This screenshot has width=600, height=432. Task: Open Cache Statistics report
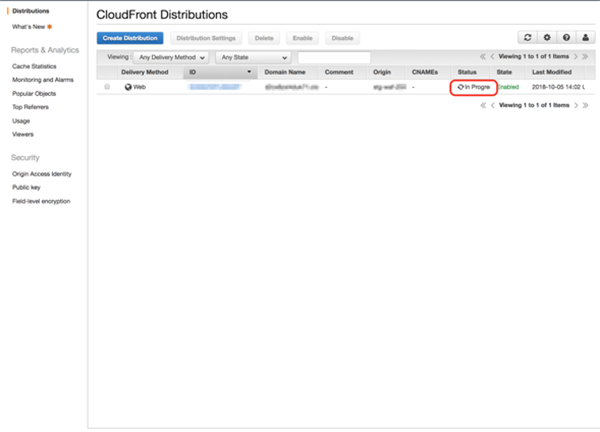(x=34, y=67)
